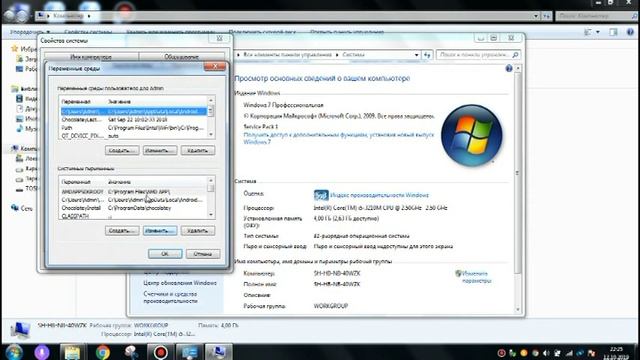640x360 pixels.
Task: Click Edit button under user variables
Action: tap(160, 150)
